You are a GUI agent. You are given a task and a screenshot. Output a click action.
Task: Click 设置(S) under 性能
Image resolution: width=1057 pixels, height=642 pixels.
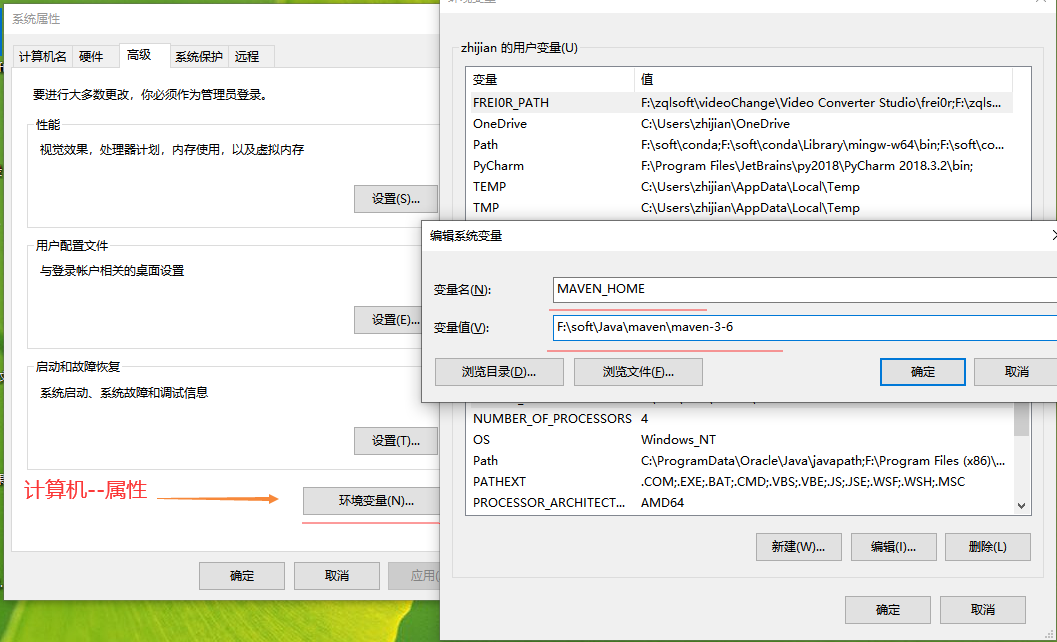(x=395, y=198)
